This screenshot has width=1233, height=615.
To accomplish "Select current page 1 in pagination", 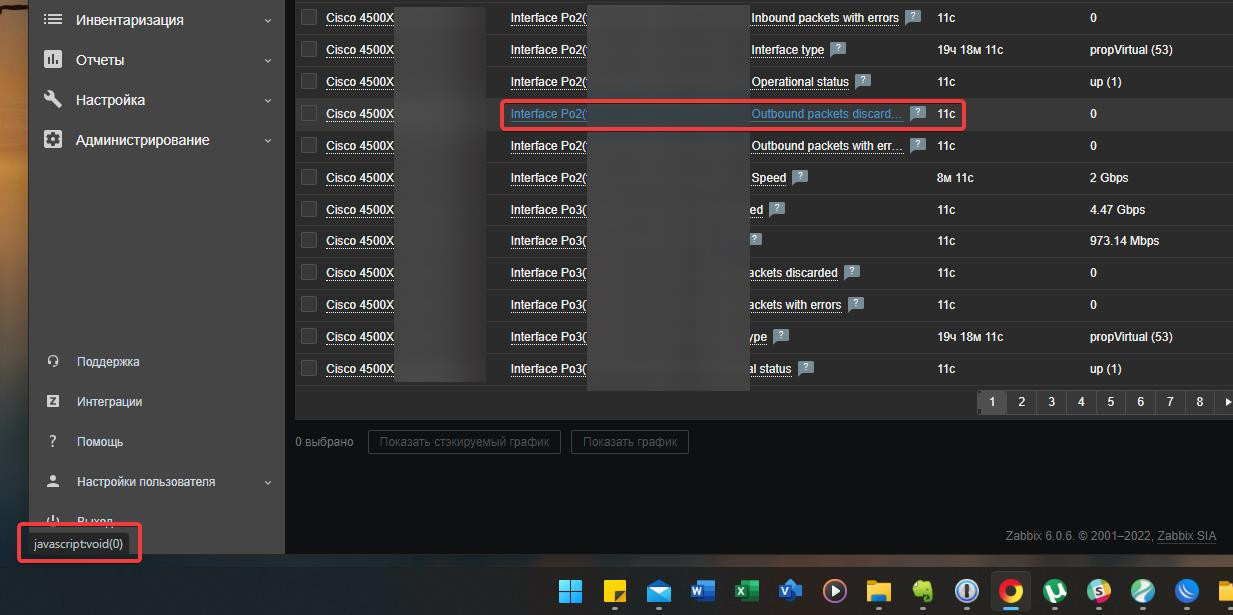I will (992, 402).
